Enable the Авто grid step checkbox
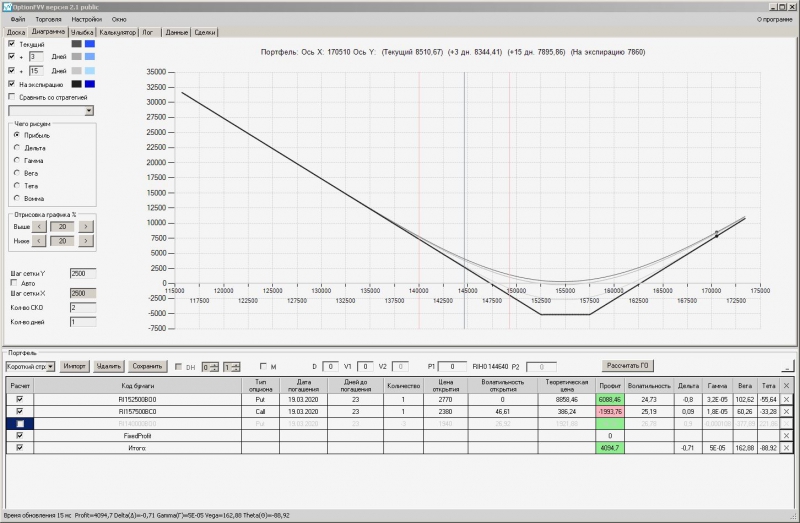This screenshot has width=800, height=523. click(14, 283)
